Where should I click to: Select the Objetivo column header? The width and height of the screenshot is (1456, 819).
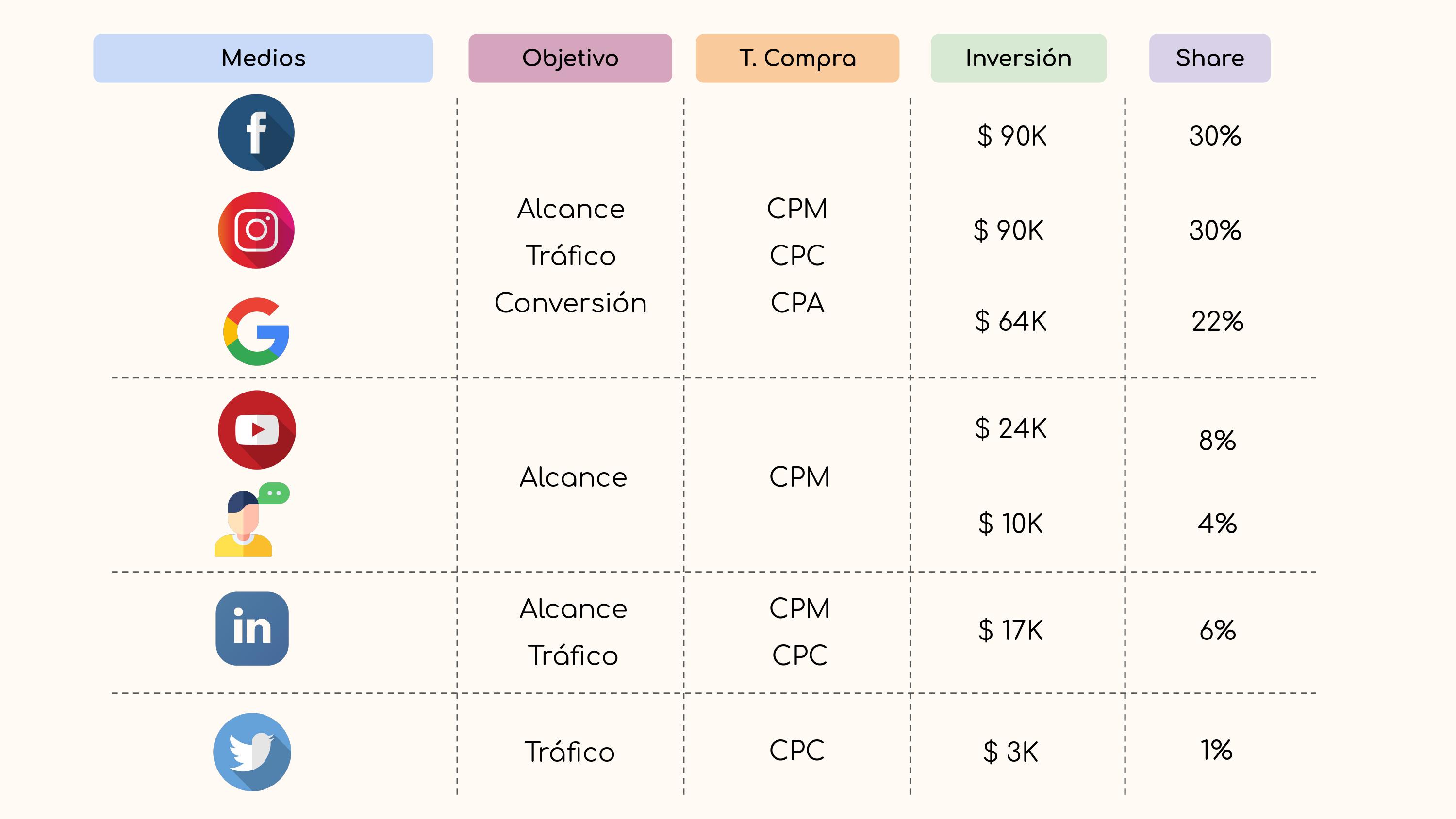click(570, 58)
